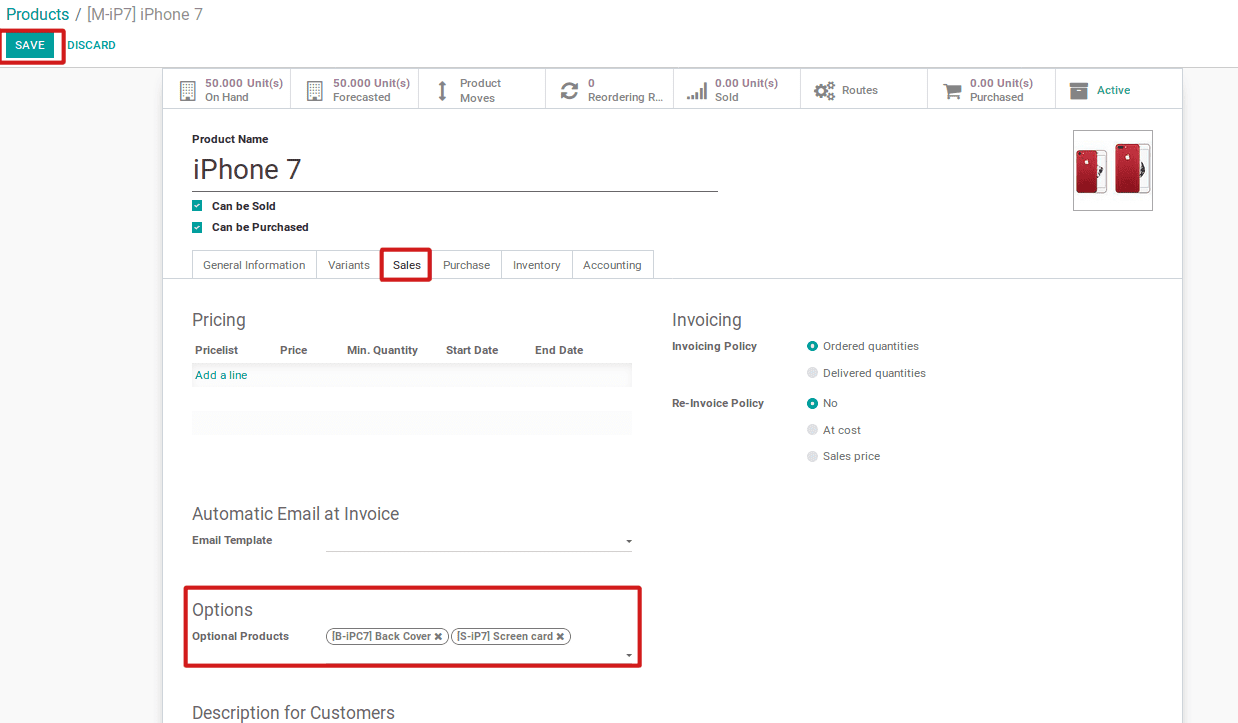Expand the Optional Products dropdown arrow

tap(629, 656)
